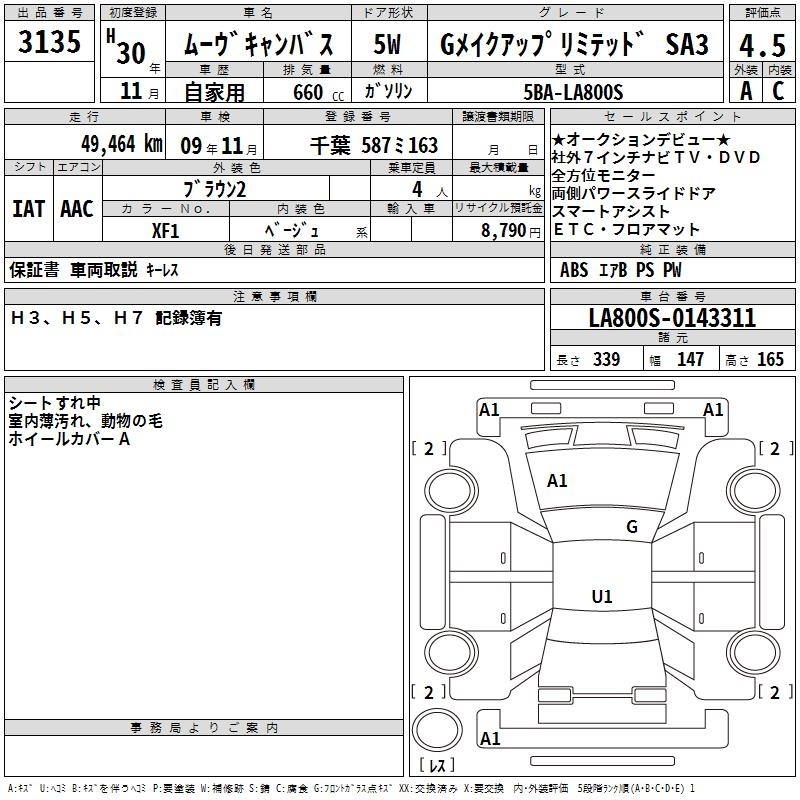Click the inspector note ホイールカバーA
800x800 pixels.
(x=69, y=439)
